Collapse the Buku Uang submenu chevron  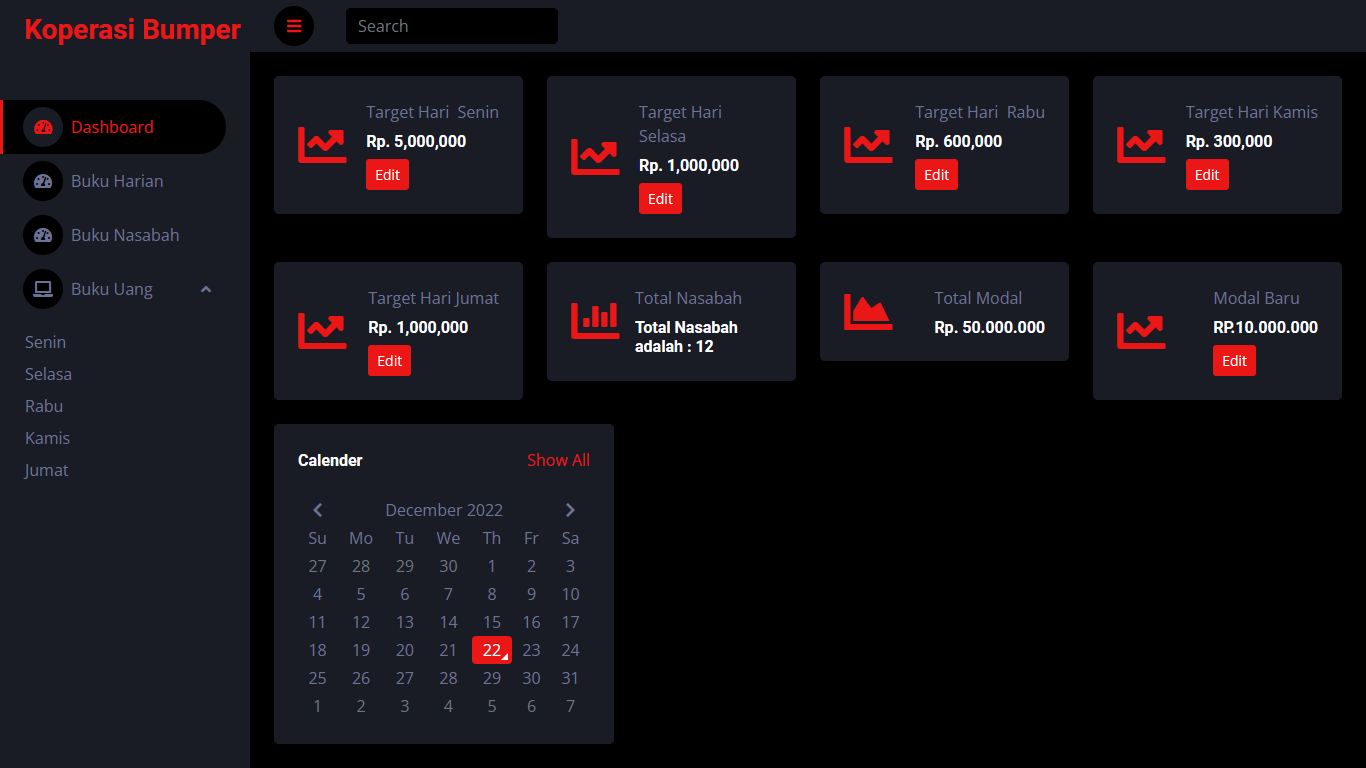pyautogui.click(x=206, y=289)
